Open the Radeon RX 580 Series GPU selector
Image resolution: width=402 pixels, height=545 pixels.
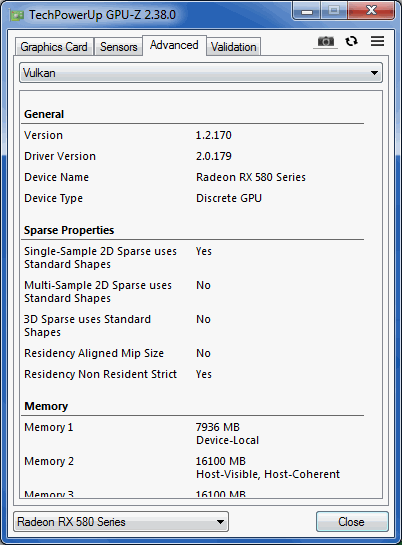[x=121, y=522]
